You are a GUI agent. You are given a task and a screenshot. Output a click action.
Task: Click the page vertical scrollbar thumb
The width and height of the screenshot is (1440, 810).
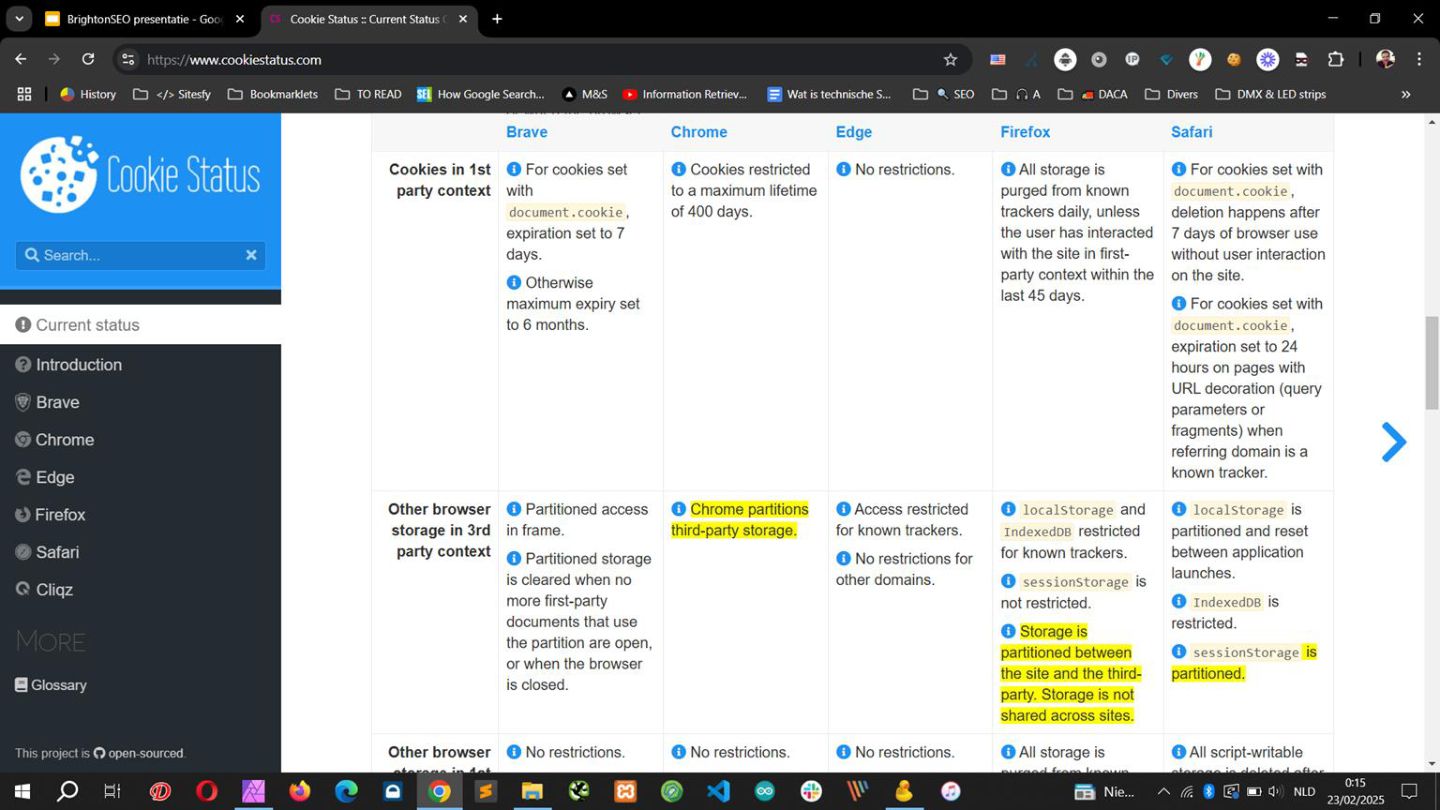click(x=1432, y=363)
